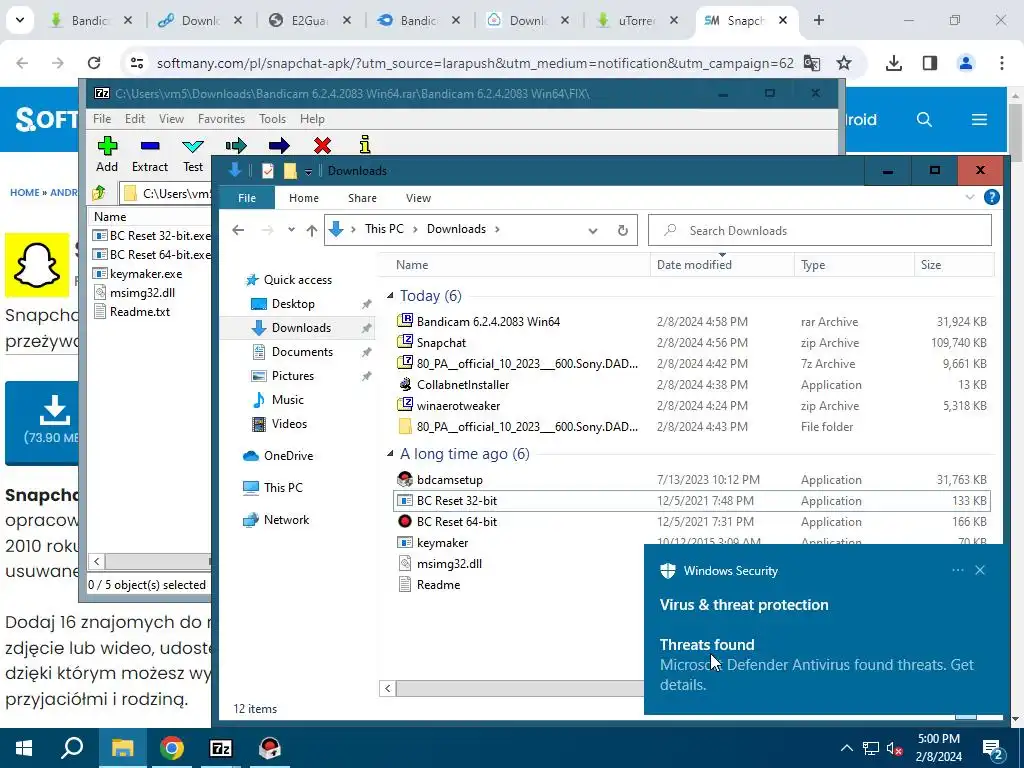The width and height of the screenshot is (1024, 768).
Task: Open 7-Zip Help menu
Action: coord(312,119)
